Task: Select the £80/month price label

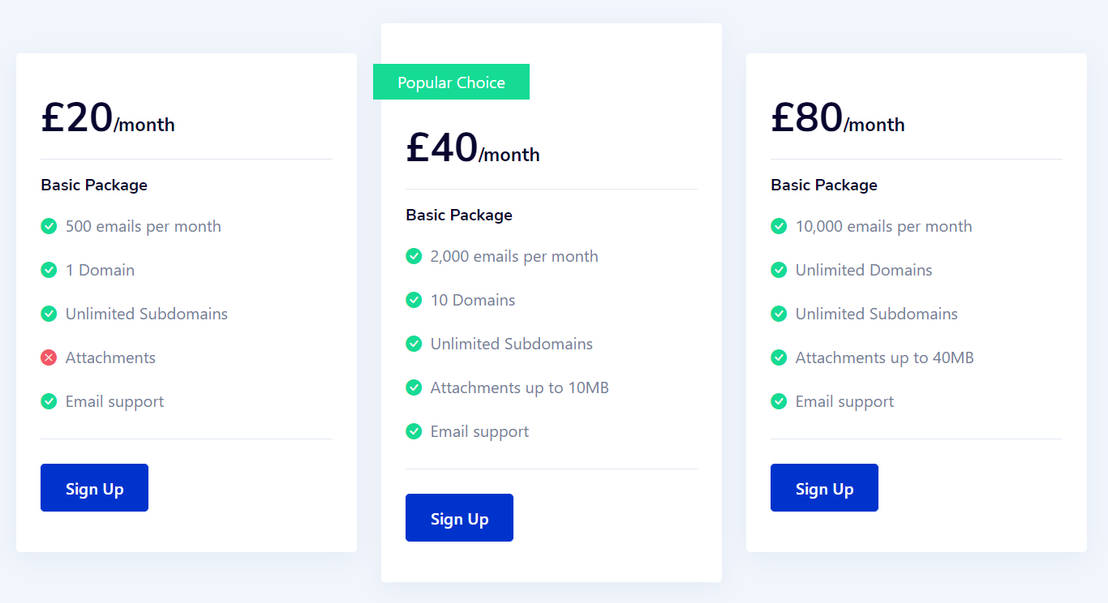Action: click(837, 117)
